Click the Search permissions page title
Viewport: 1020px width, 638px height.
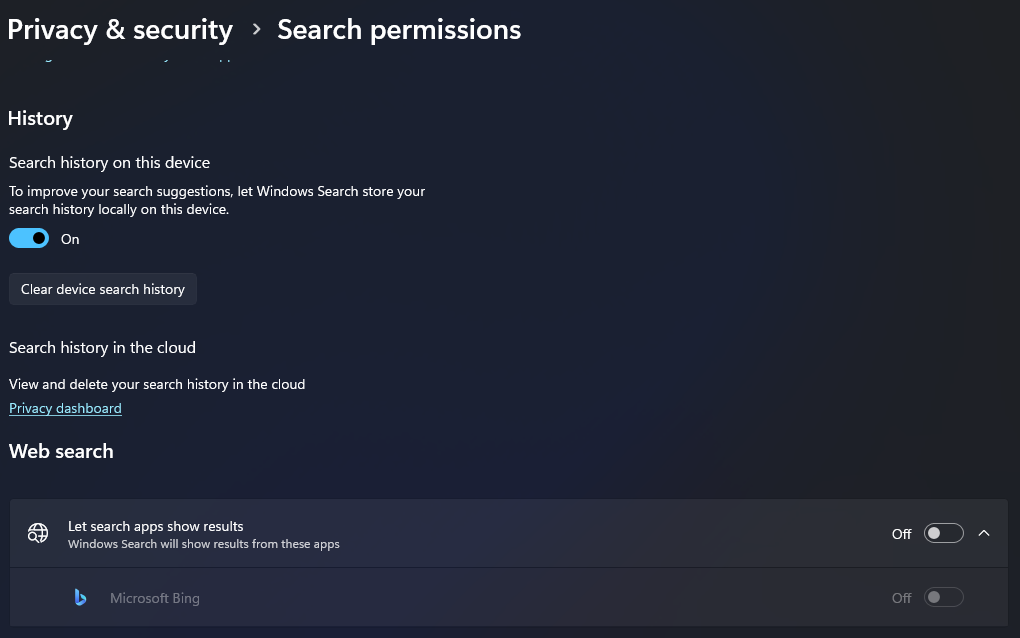399,30
